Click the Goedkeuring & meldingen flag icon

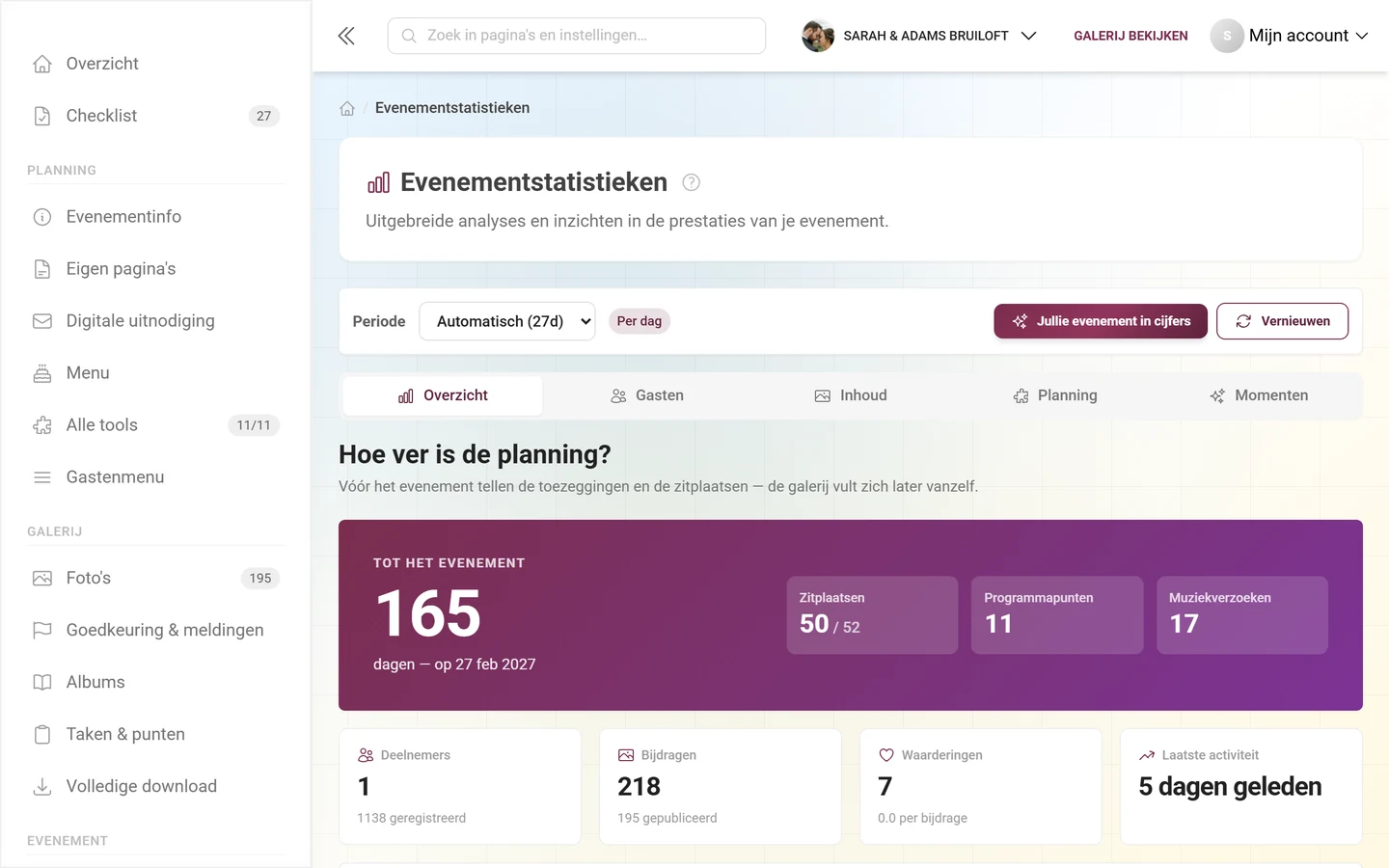pos(42,631)
